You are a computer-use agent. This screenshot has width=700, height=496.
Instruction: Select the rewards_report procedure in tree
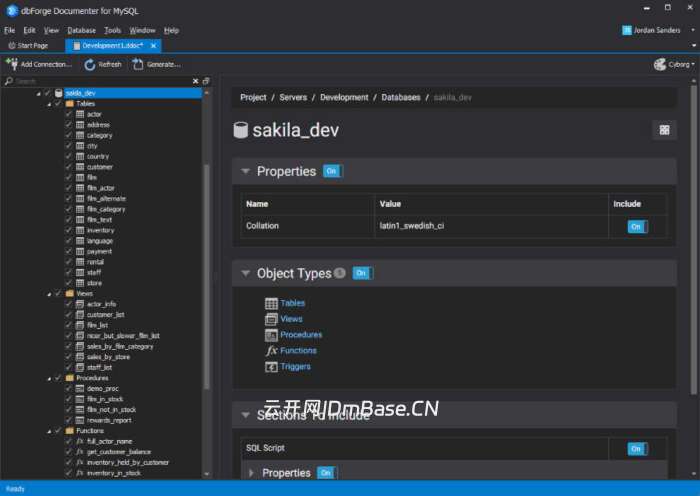[x=109, y=420]
